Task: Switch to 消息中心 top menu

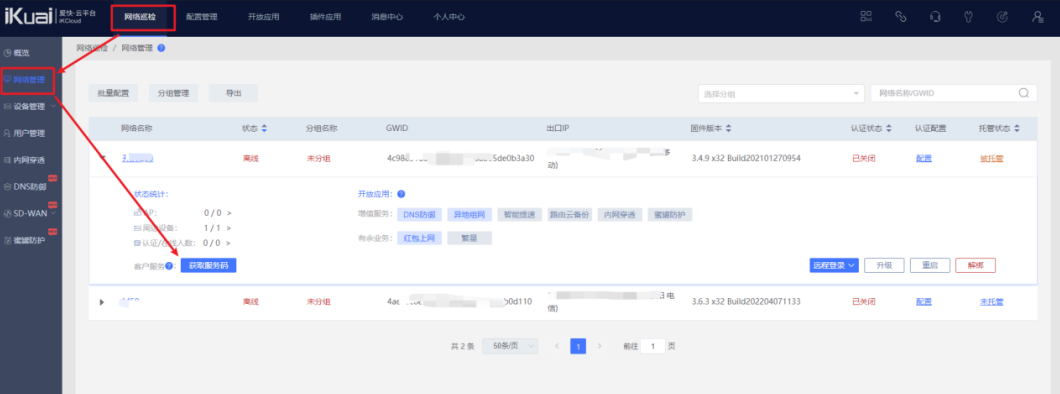Action: 387,18
